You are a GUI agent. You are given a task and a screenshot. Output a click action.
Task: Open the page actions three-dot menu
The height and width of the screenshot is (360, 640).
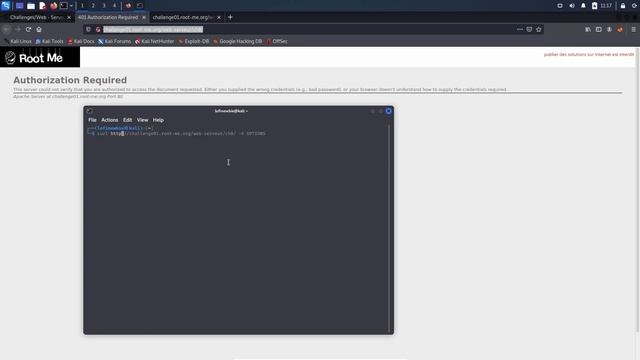pyautogui.click(x=520, y=29)
